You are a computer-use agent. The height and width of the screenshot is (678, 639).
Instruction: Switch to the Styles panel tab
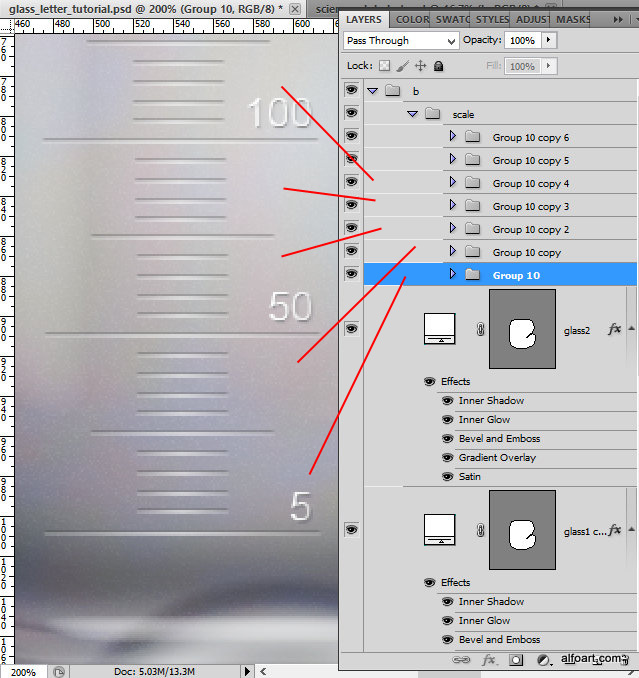point(491,19)
